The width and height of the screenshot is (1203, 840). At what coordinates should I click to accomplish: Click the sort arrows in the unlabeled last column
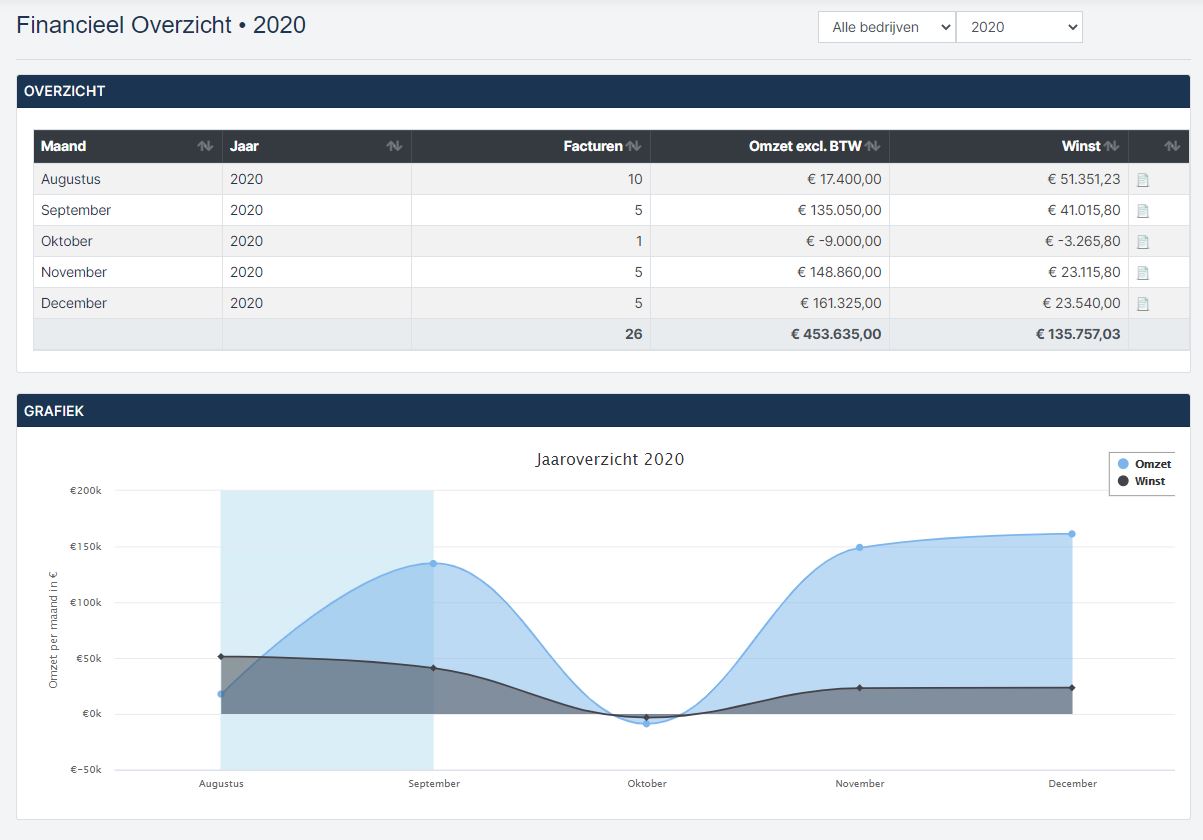[x=1172, y=146]
